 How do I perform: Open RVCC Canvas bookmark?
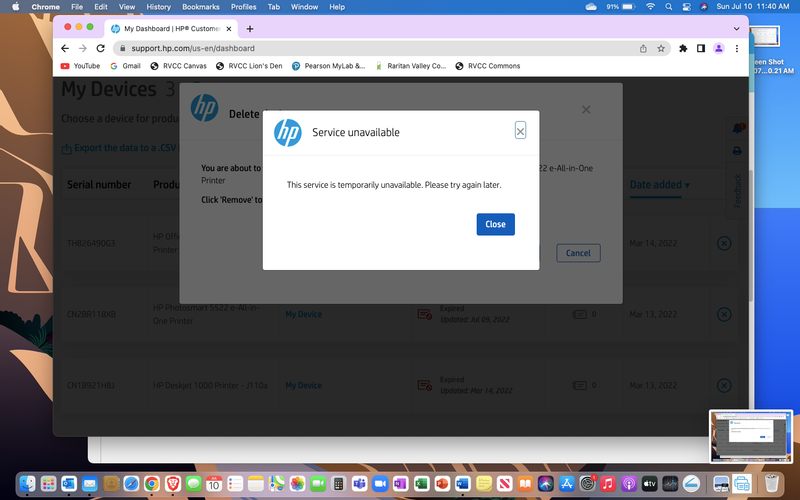tap(179, 66)
